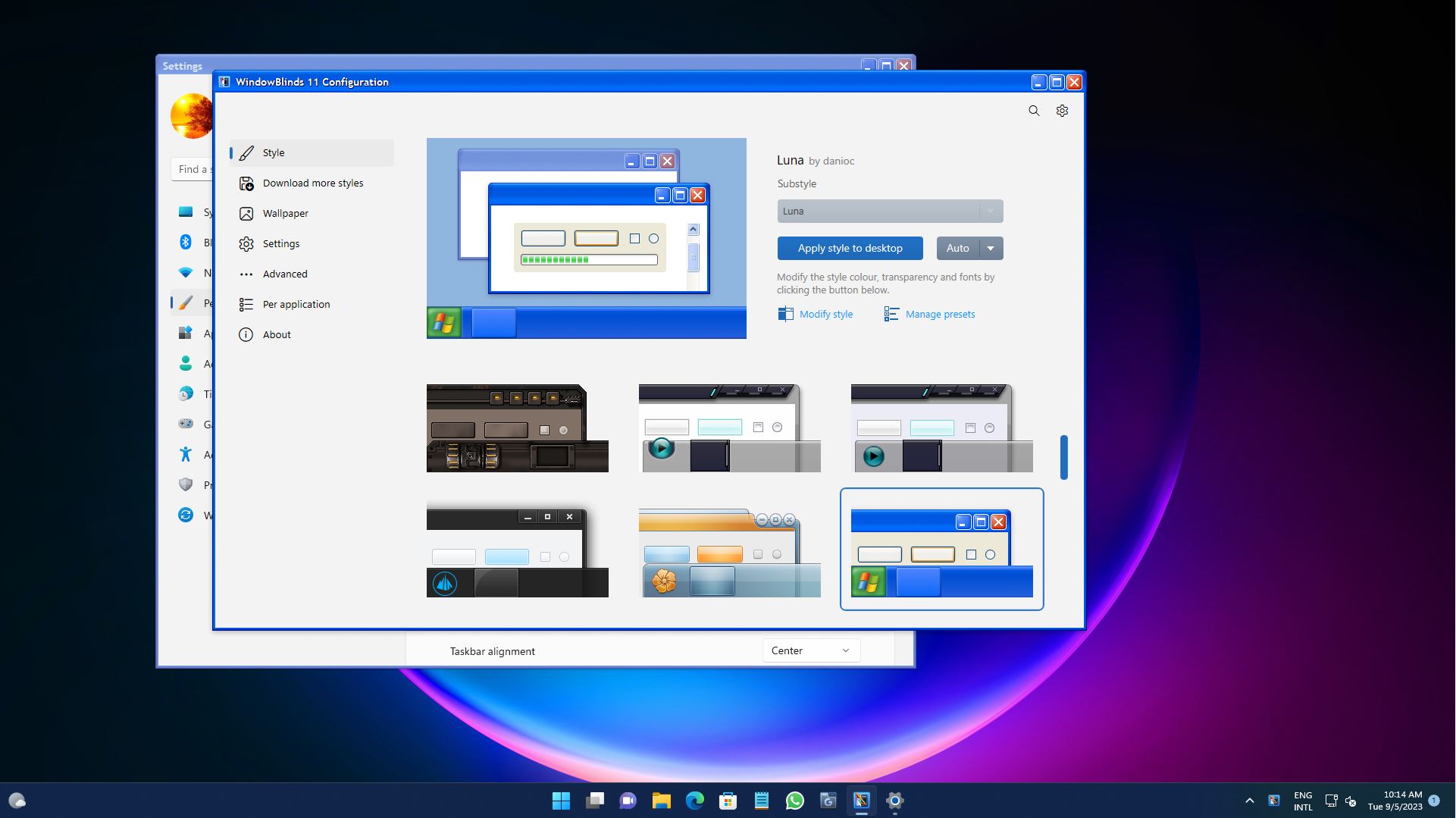1456x818 pixels.
Task: Click the Modify style icon
Action: tap(786, 314)
